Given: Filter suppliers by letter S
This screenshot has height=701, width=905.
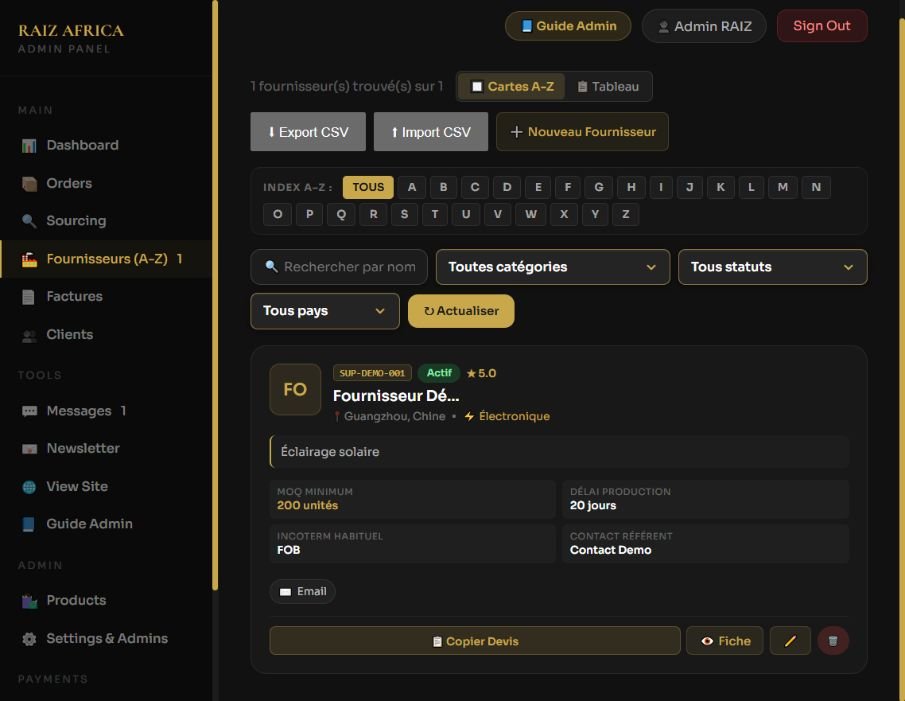Looking at the screenshot, I should click(404, 215).
